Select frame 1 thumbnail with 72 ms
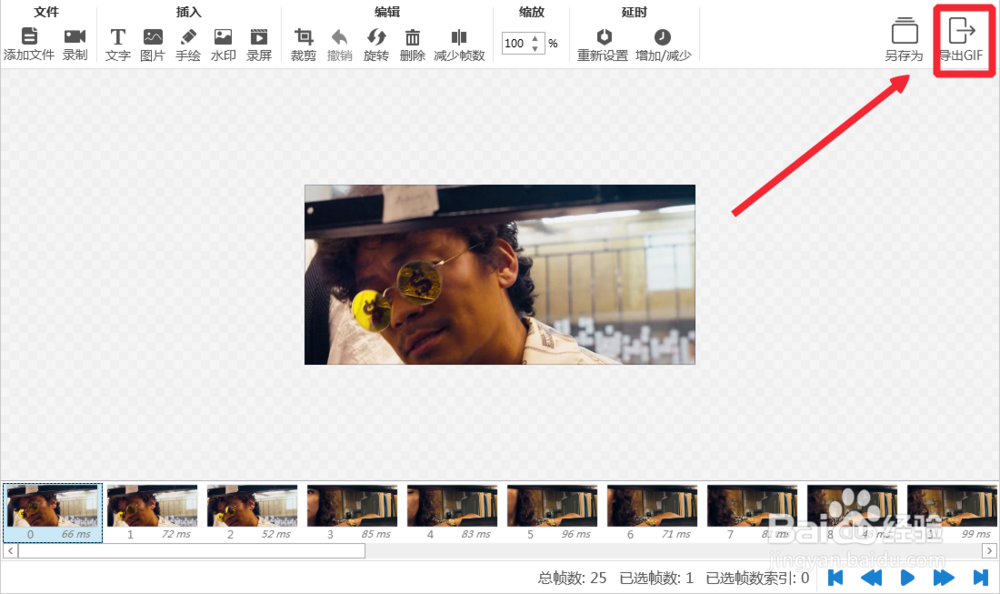The height and width of the screenshot is (594, 1000). (x=152, y=513)
